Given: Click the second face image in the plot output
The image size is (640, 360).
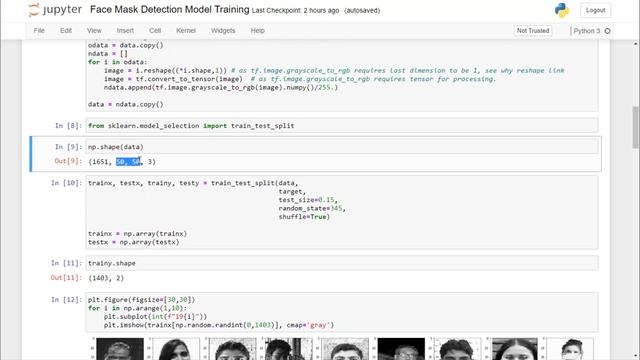Looking at the screenshot, I should pyautogui.click(x=176, y=349).
